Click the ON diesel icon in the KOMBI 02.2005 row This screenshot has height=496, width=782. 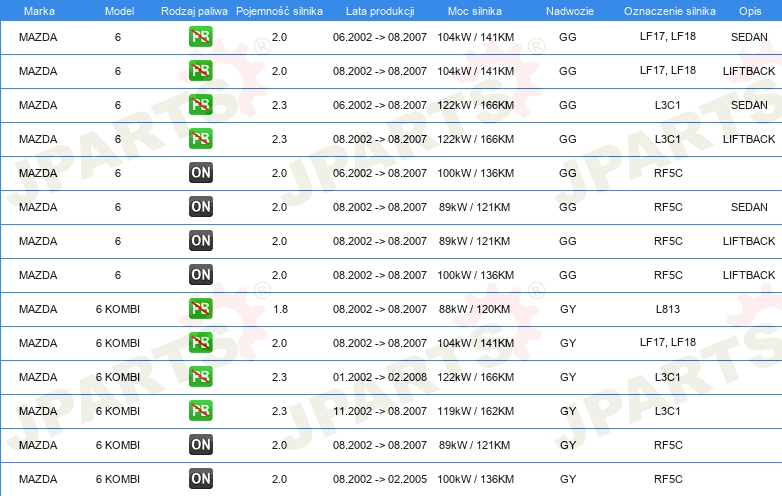pos(200,478)
